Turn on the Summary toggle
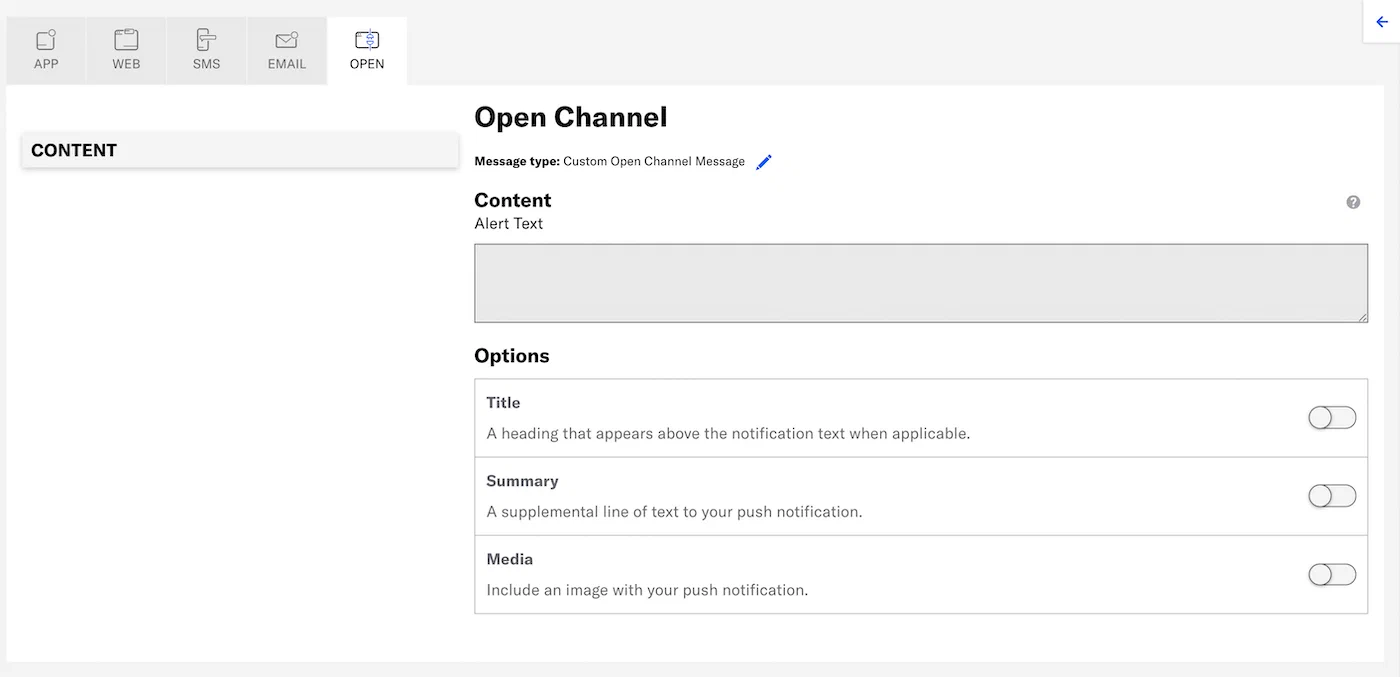This screenshot has width=1400, height=677. click(1331, 495)
